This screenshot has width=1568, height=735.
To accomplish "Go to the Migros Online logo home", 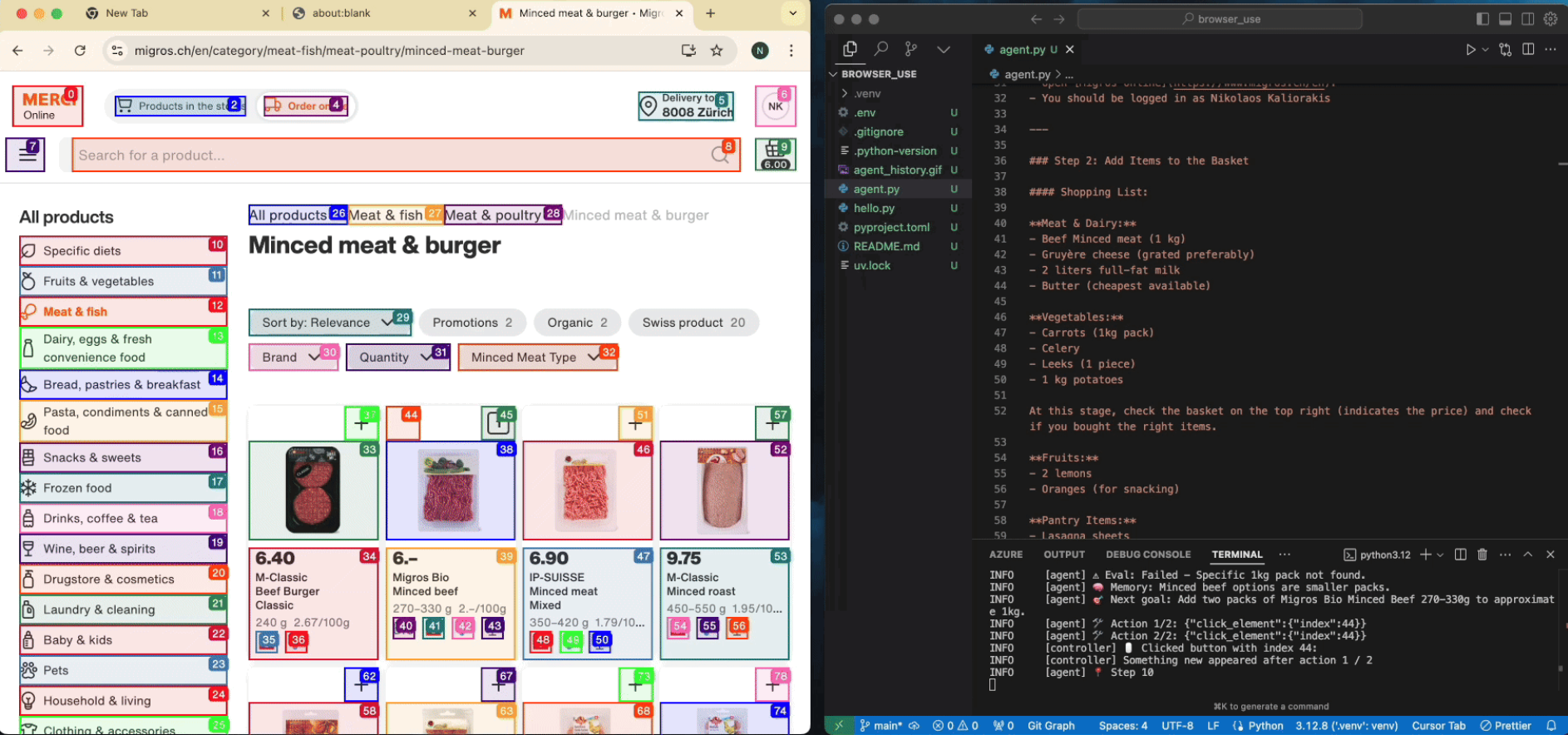I will coord(47,106).
